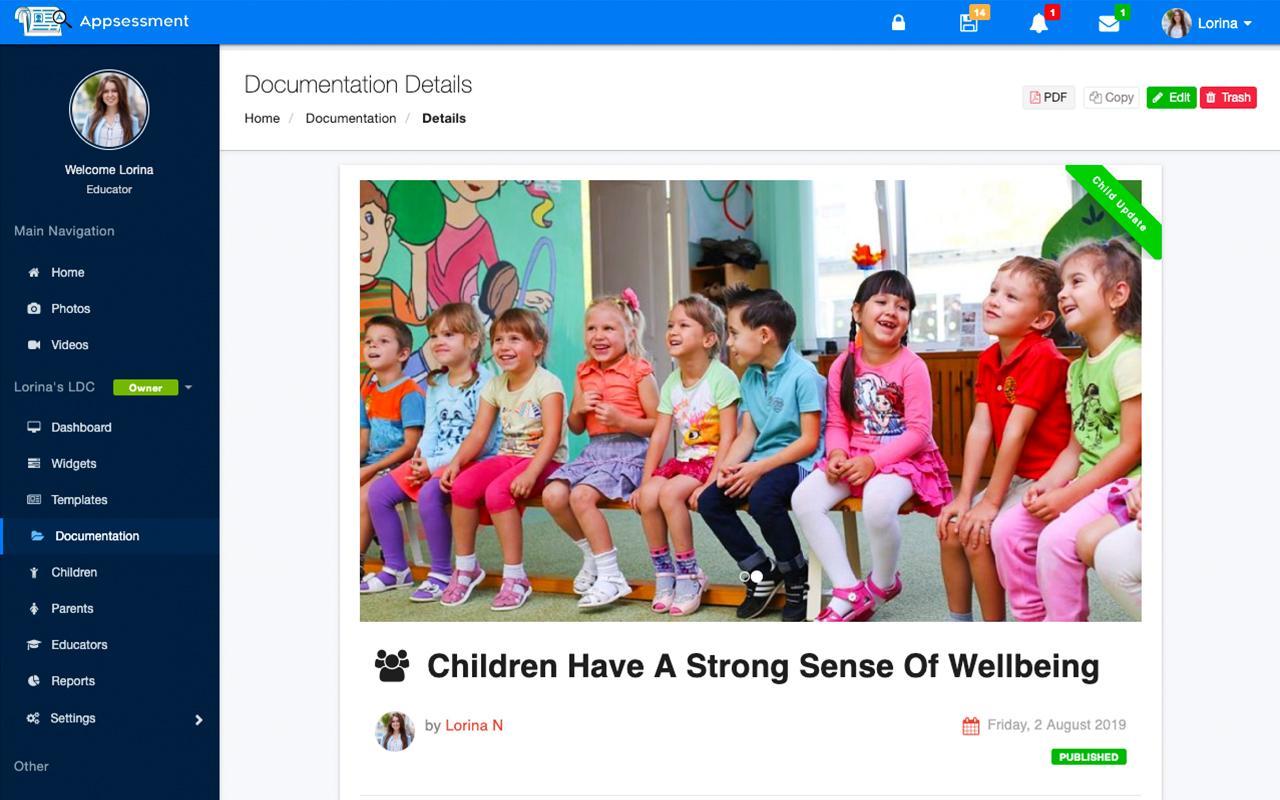
Task: Open the Reports sidebar entry
Action: (x=73, y=681)
